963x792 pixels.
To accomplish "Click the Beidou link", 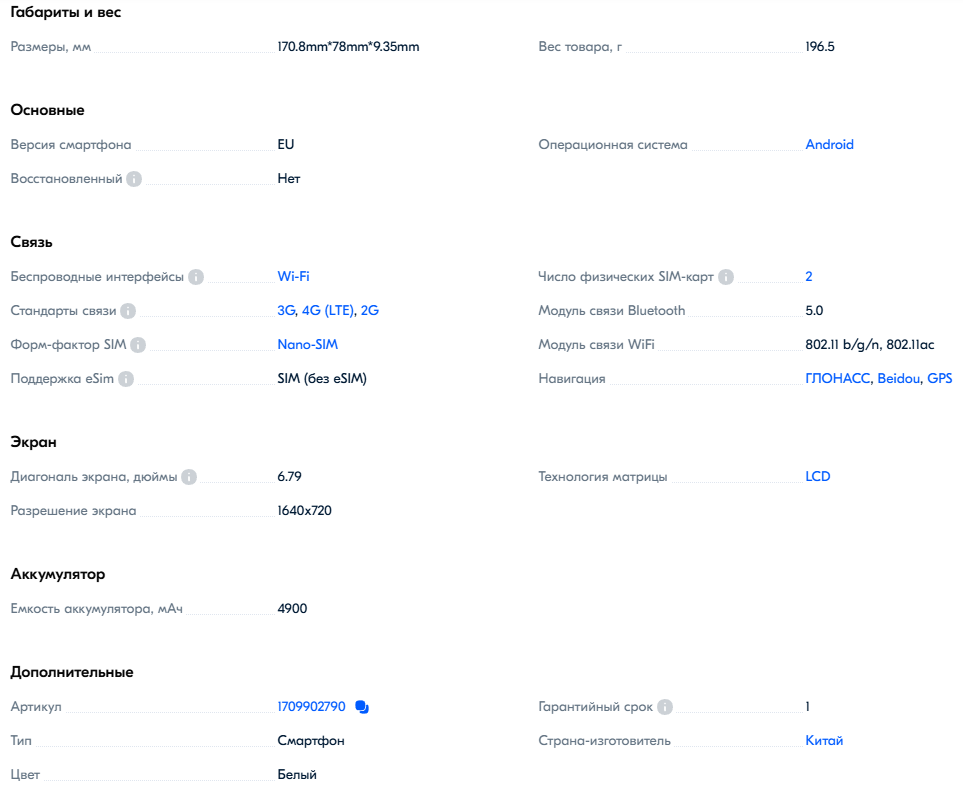I will [x=898, y=379].
